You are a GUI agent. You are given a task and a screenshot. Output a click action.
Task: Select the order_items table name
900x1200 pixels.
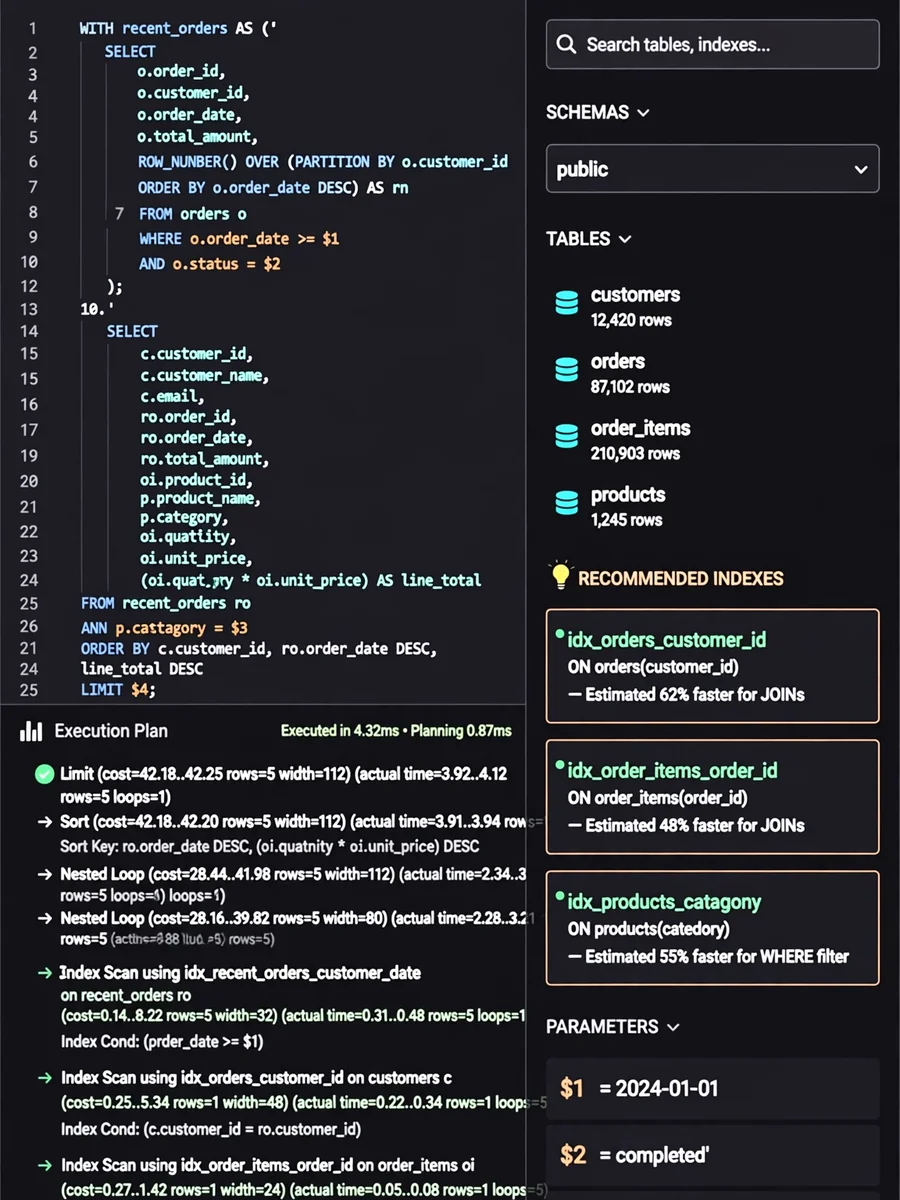click(641, 428)
